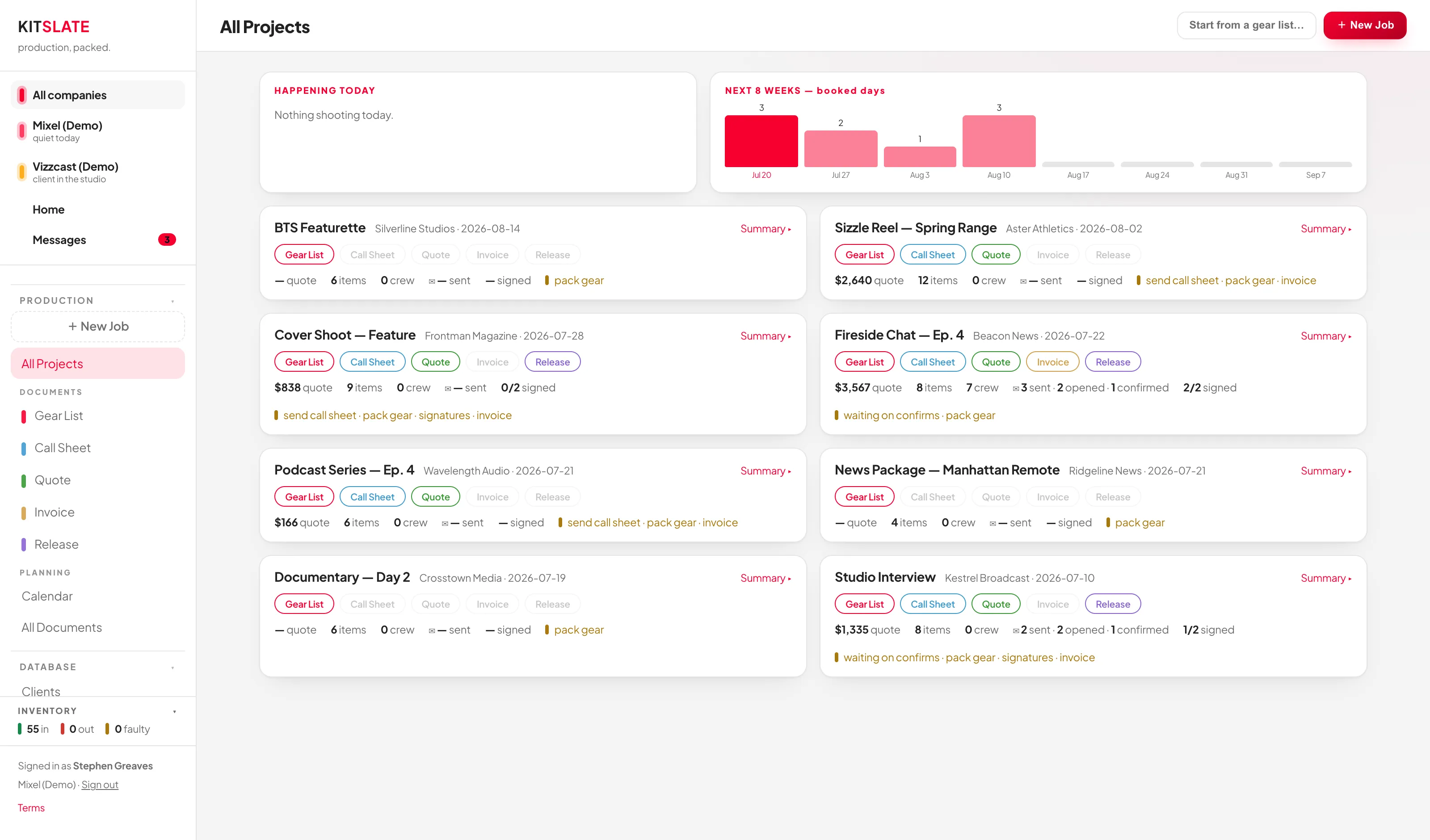Switch to Vizzcast (Demo) company

97,172
